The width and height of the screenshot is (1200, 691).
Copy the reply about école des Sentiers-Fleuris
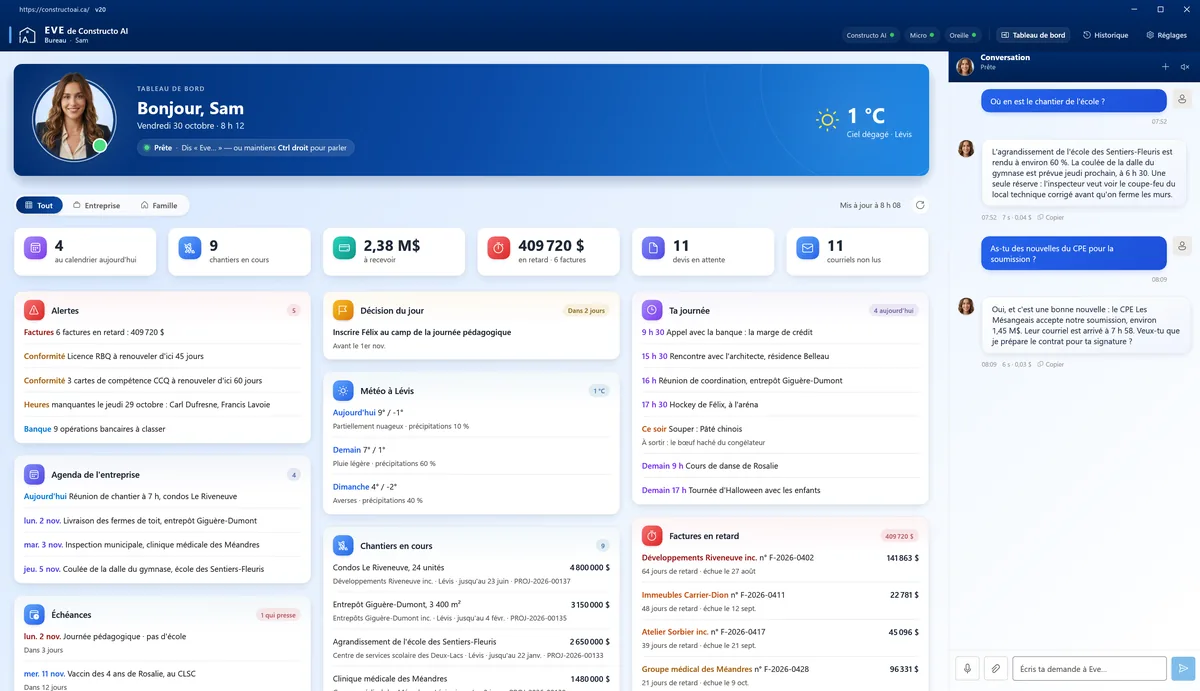tap(1050, 217)
